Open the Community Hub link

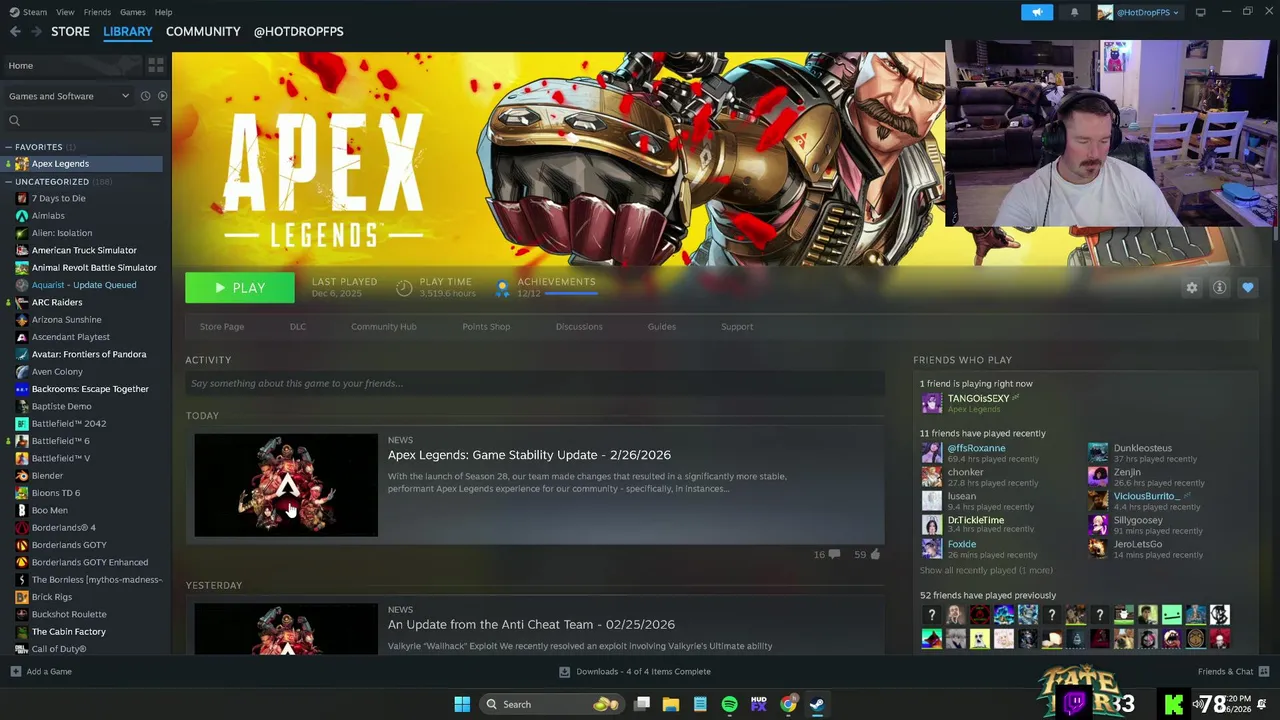(383, 327)
